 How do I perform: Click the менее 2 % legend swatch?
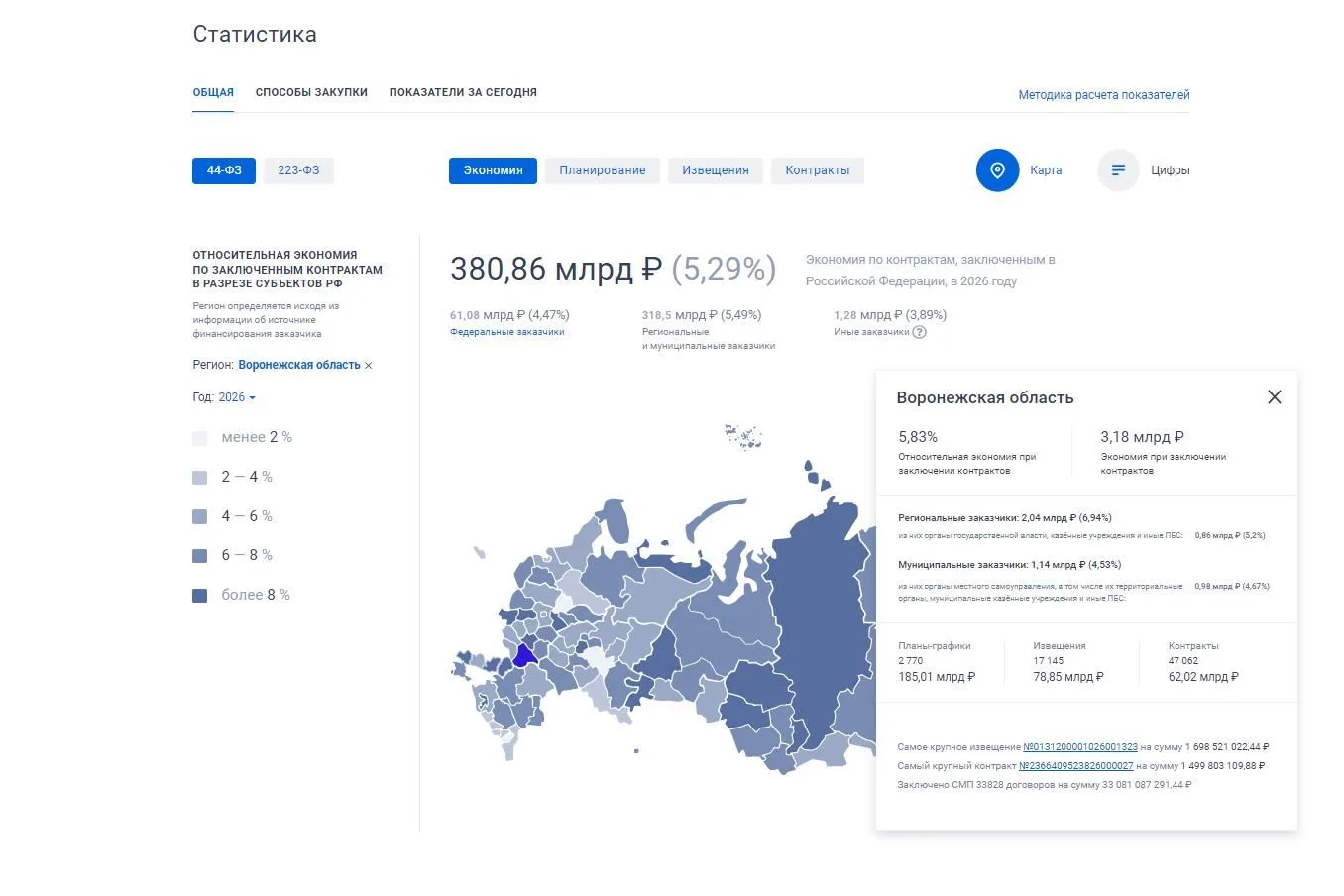pos(199,438)
